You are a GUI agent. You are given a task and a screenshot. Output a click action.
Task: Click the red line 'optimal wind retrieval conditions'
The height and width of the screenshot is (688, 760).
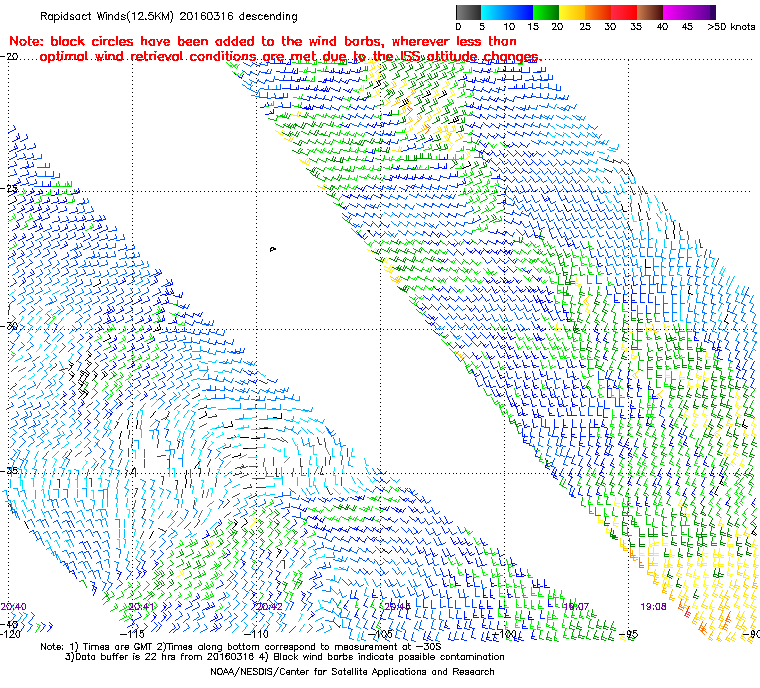point(148,57)
